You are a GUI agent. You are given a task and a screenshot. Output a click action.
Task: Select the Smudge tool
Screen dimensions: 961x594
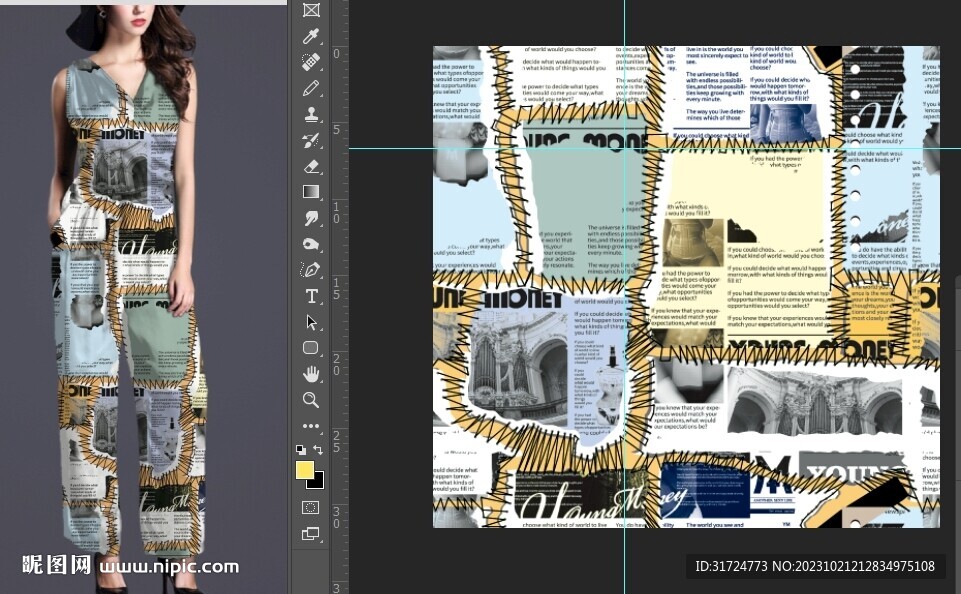311,218
